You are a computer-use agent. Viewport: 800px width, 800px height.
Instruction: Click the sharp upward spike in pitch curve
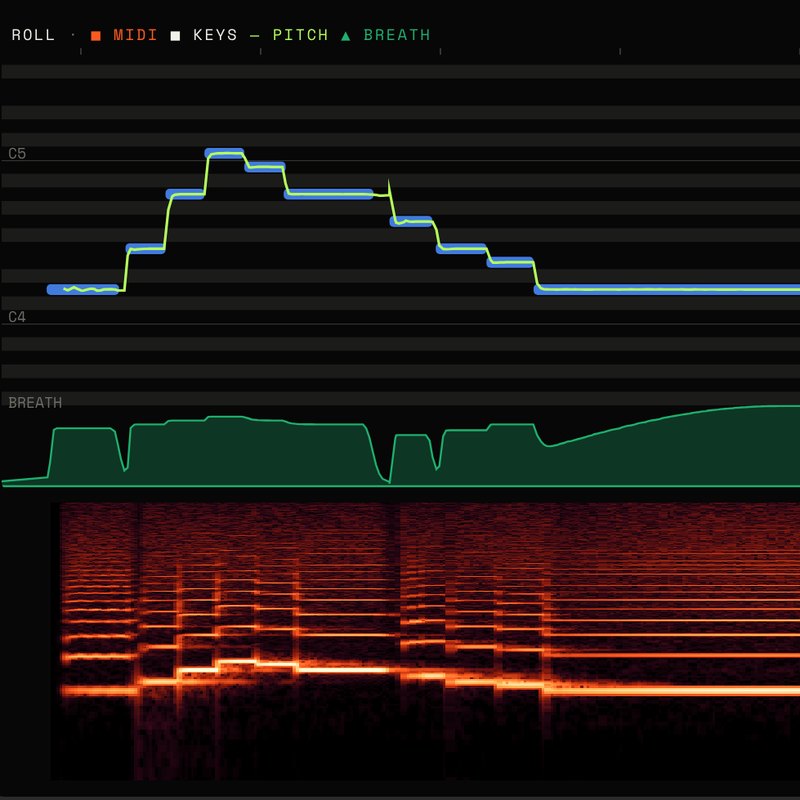[x=389, y=187]
